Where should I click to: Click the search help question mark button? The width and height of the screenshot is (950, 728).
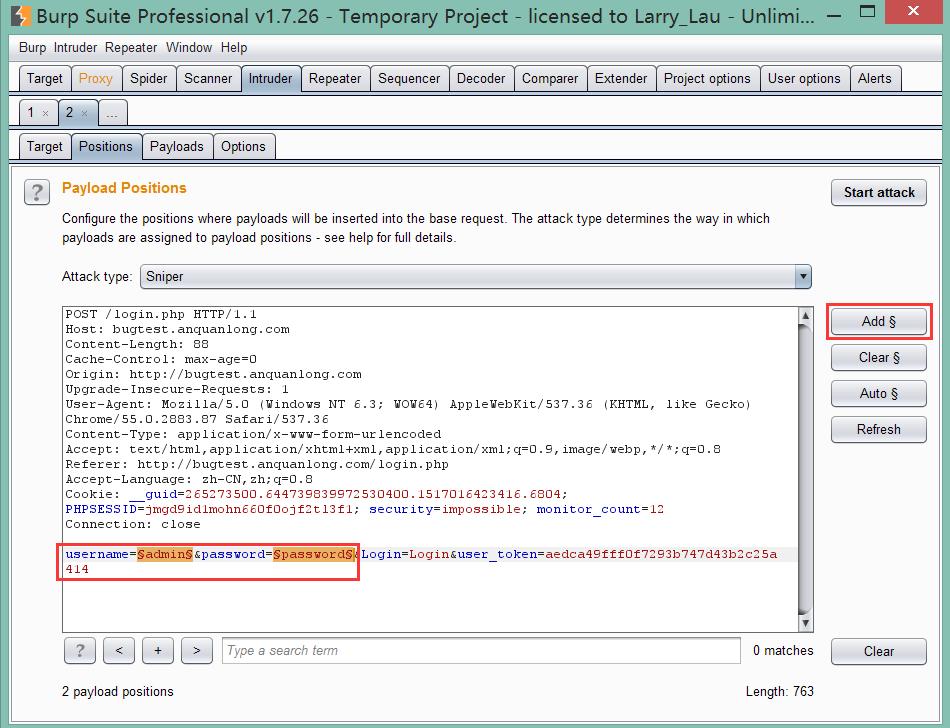(x=79, y=650)
